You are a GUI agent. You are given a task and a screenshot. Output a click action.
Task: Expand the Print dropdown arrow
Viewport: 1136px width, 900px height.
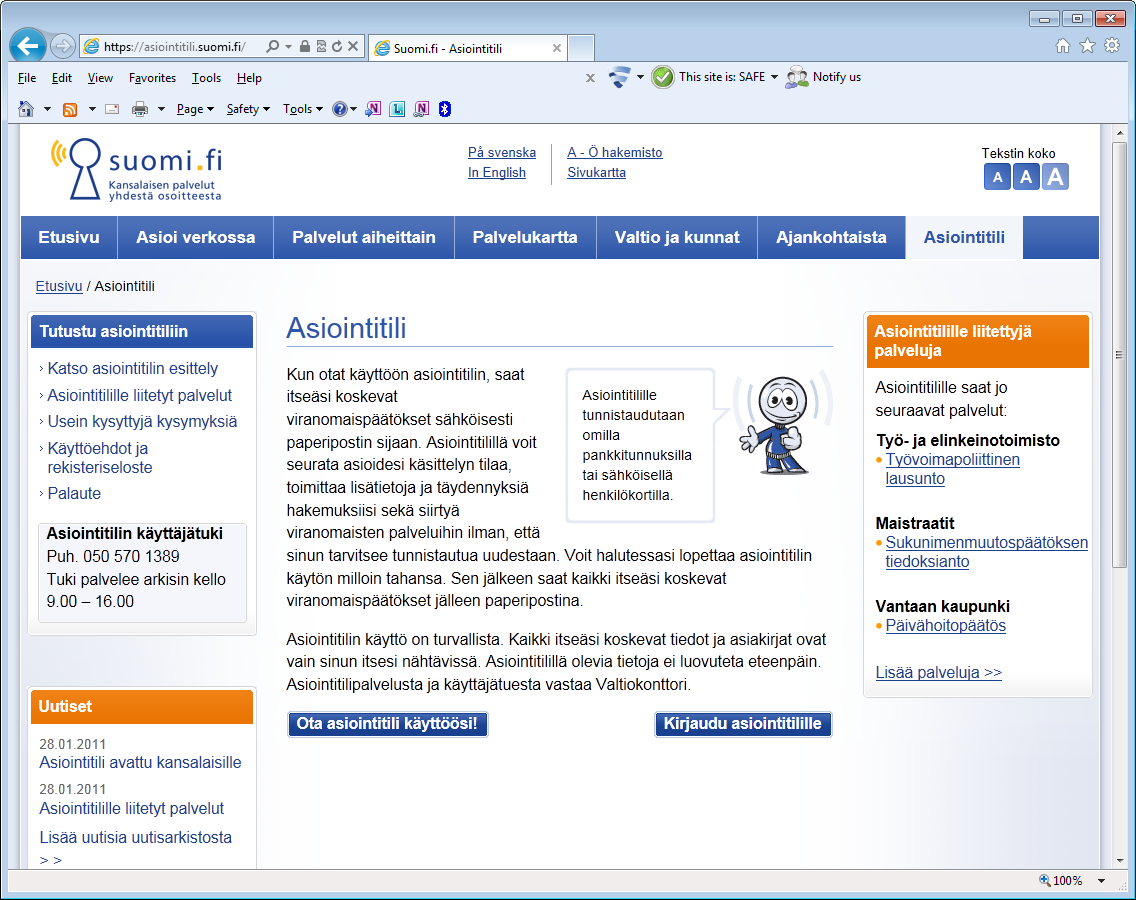point(161,109)
